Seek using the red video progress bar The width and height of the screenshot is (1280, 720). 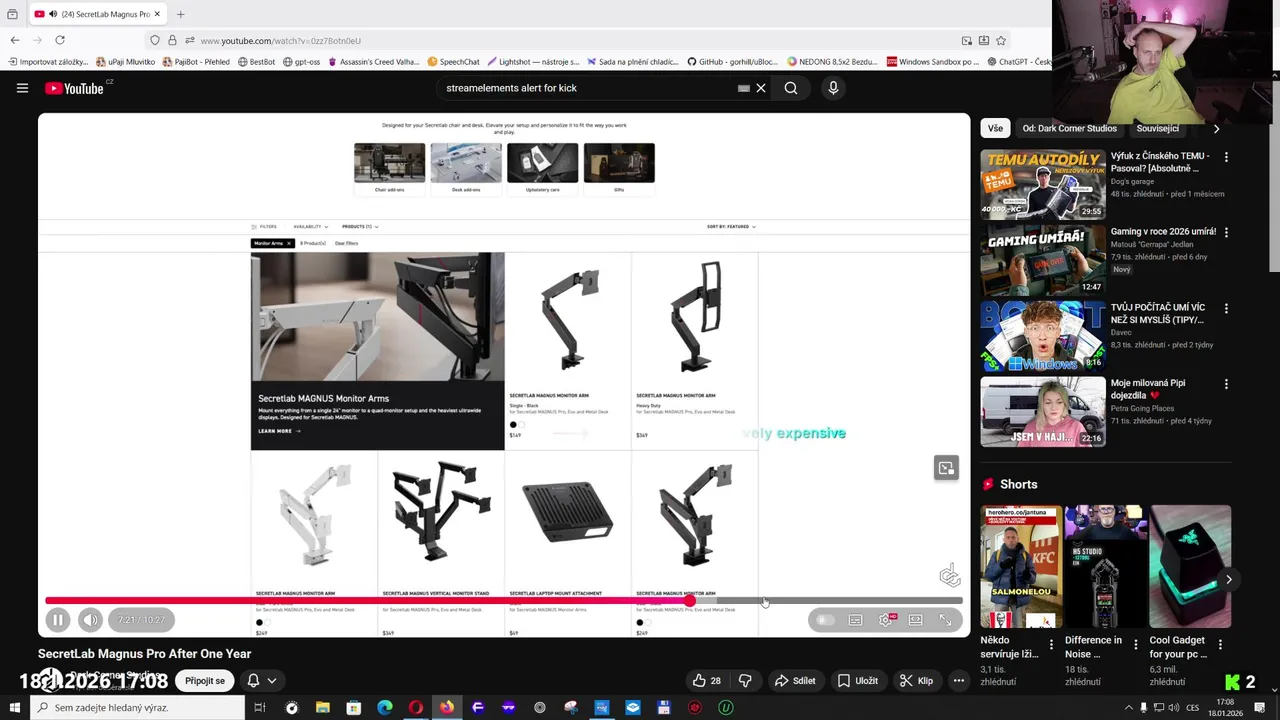click(504, 601)
